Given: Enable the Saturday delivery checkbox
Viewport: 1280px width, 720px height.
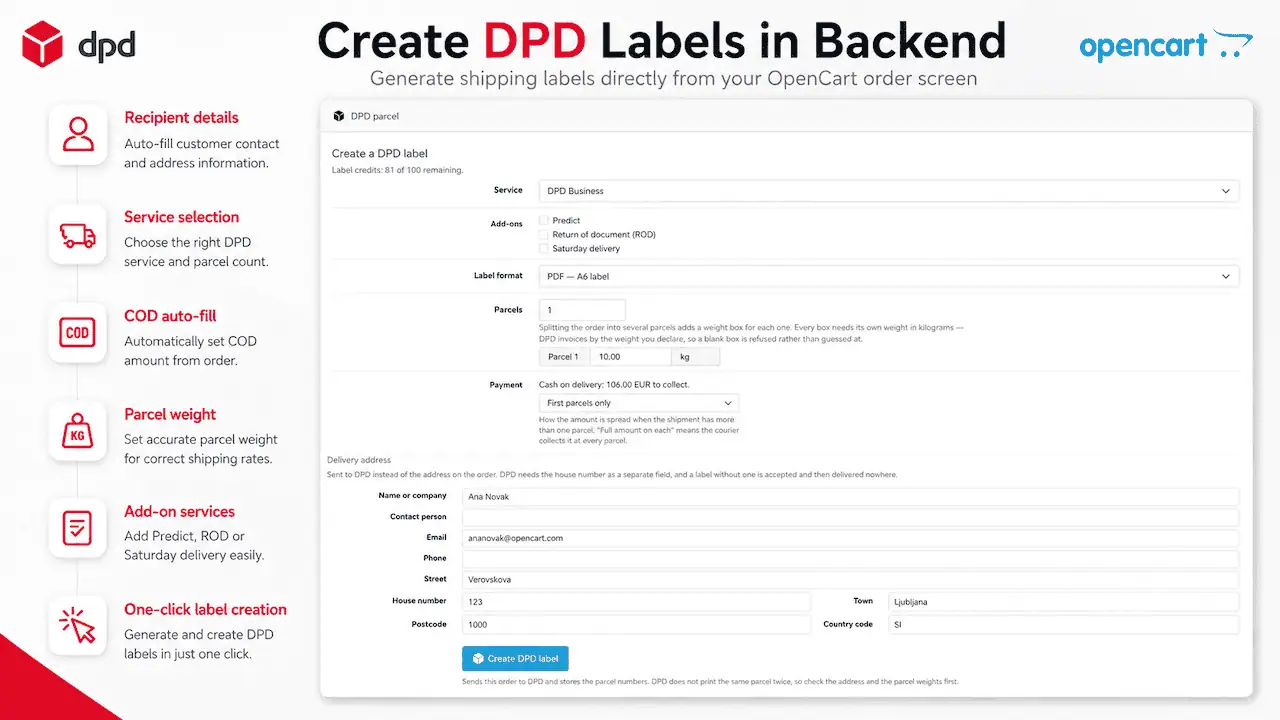Looking at the screenshot, I should [x=543, y=248].
